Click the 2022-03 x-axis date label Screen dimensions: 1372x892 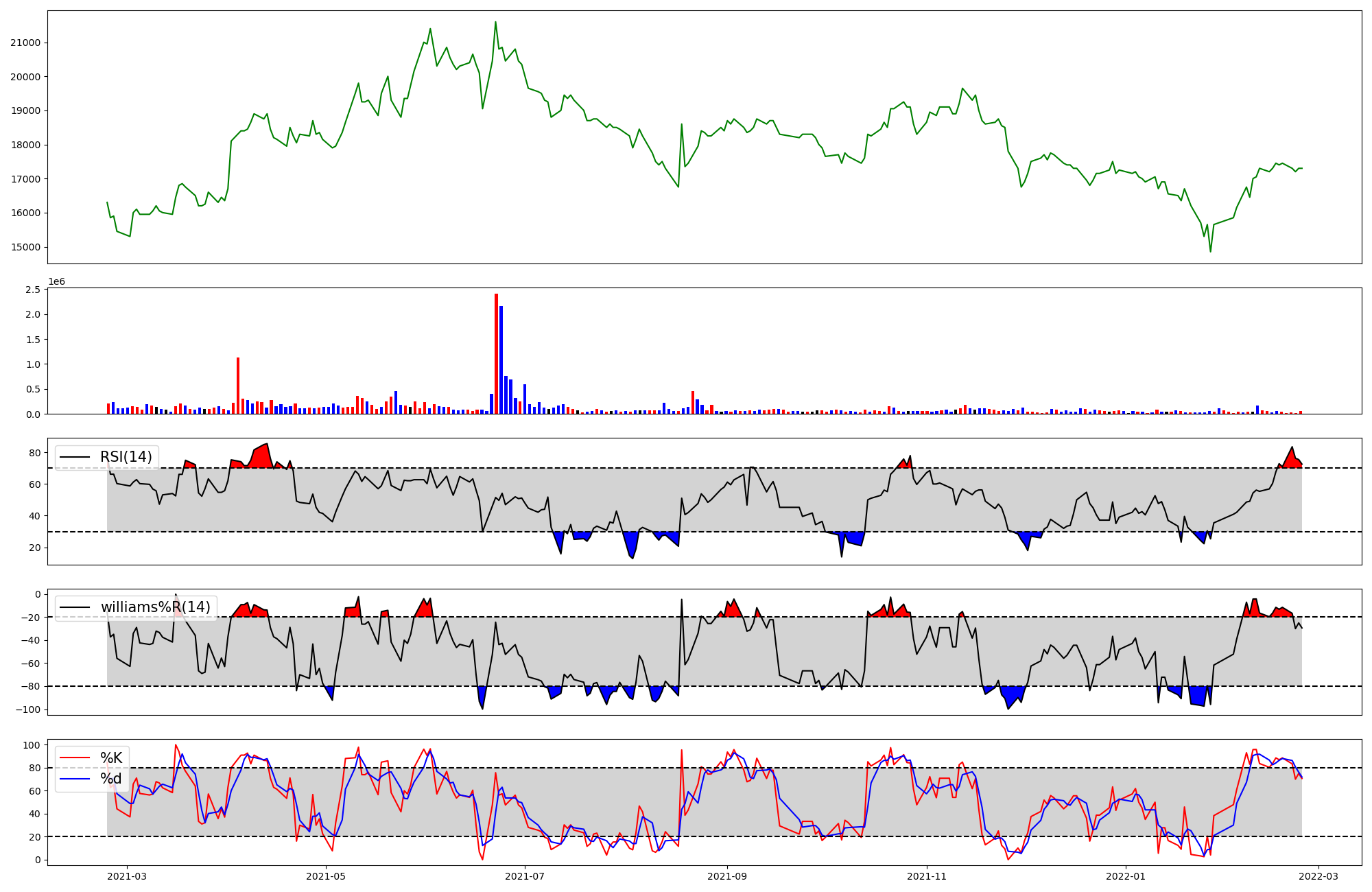(1318, 876)
